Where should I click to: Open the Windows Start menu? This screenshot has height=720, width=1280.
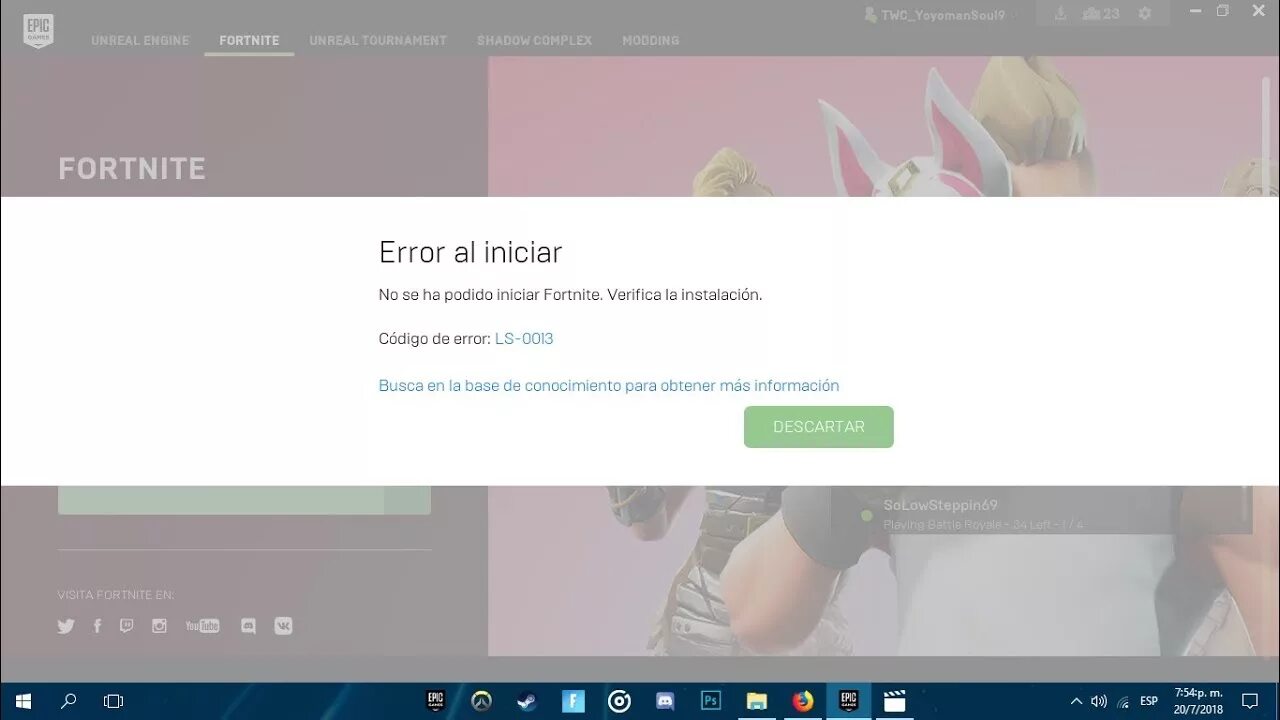23,701
